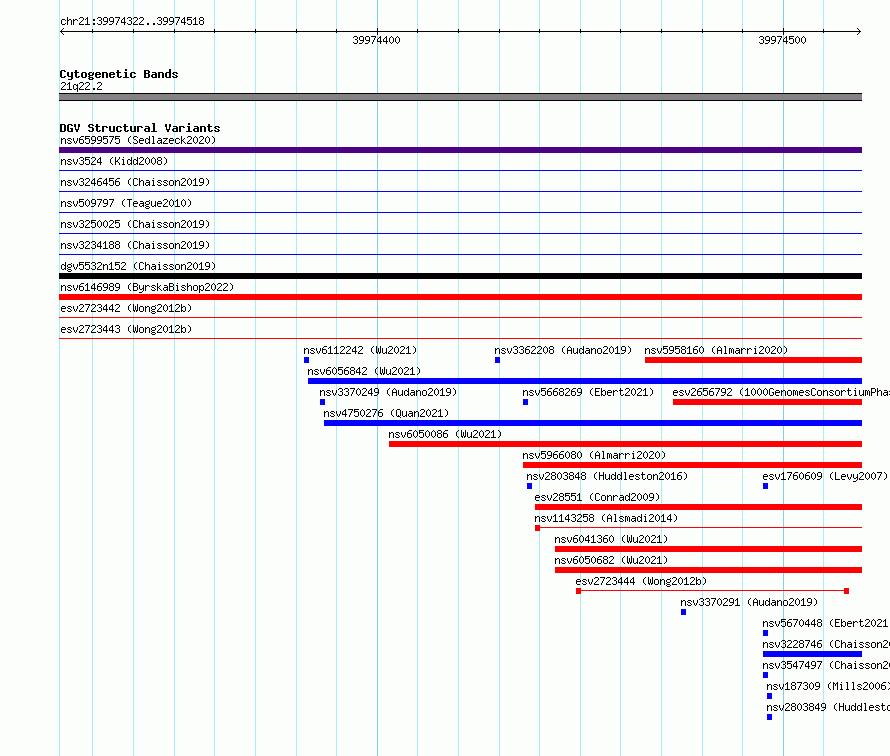This screenshot has height=756, width=890.
Task: Click nsv5668269 (Ebert2021) label
Action: [x=588, y=392]
